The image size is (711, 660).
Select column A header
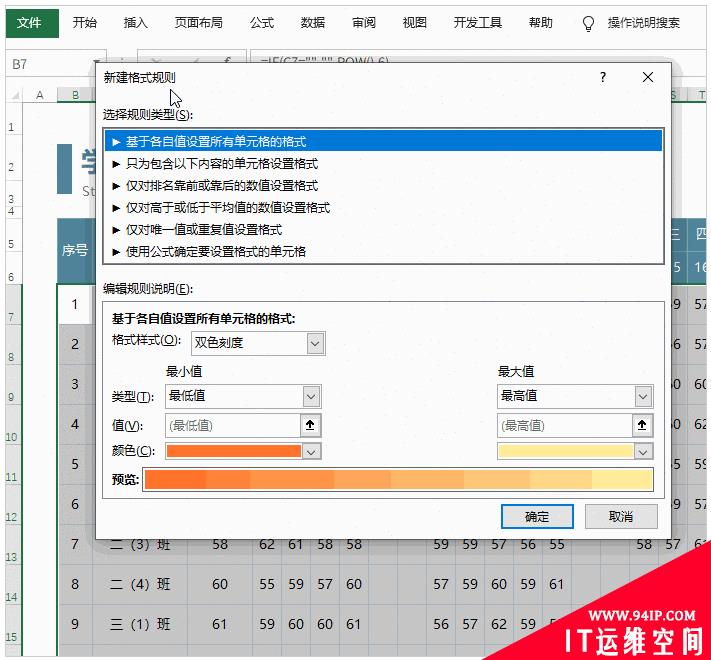click(x=40, y=95)
